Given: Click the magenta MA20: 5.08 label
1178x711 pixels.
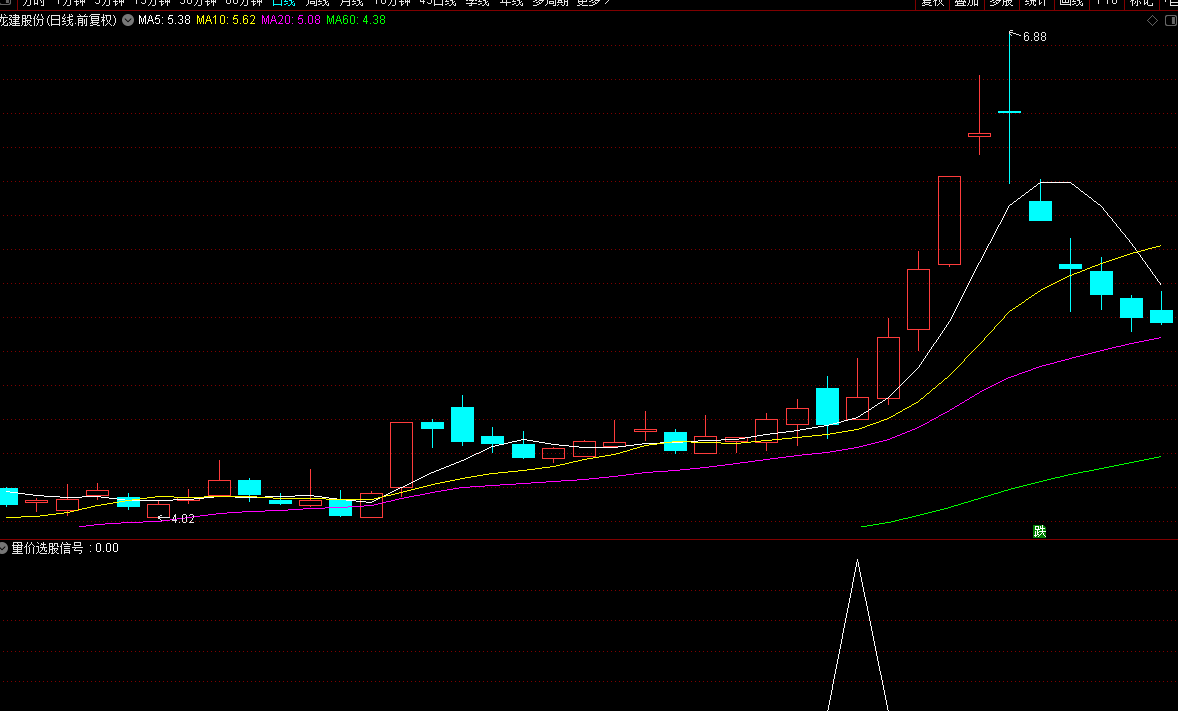Looking at the screenshot, I should [x=291, y=20].
